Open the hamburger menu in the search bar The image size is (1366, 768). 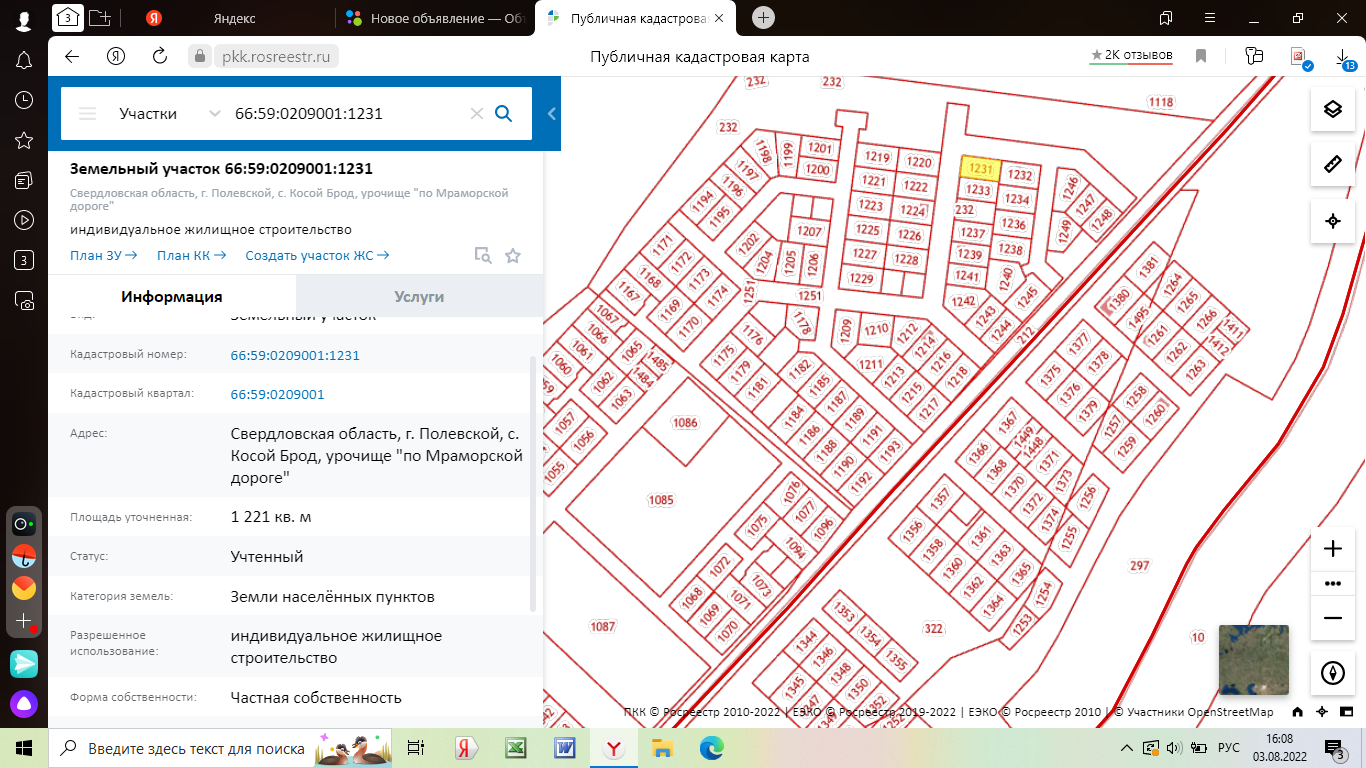coord(88,114)
